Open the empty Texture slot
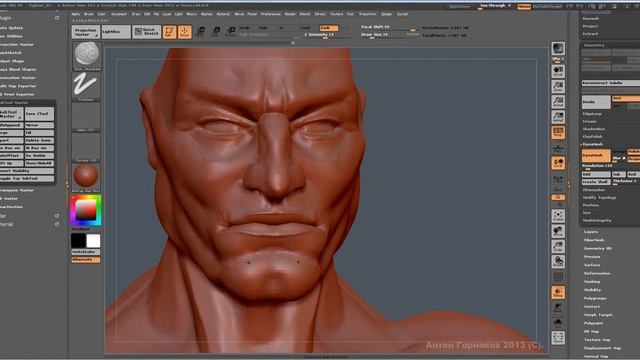 coord(87,148)
